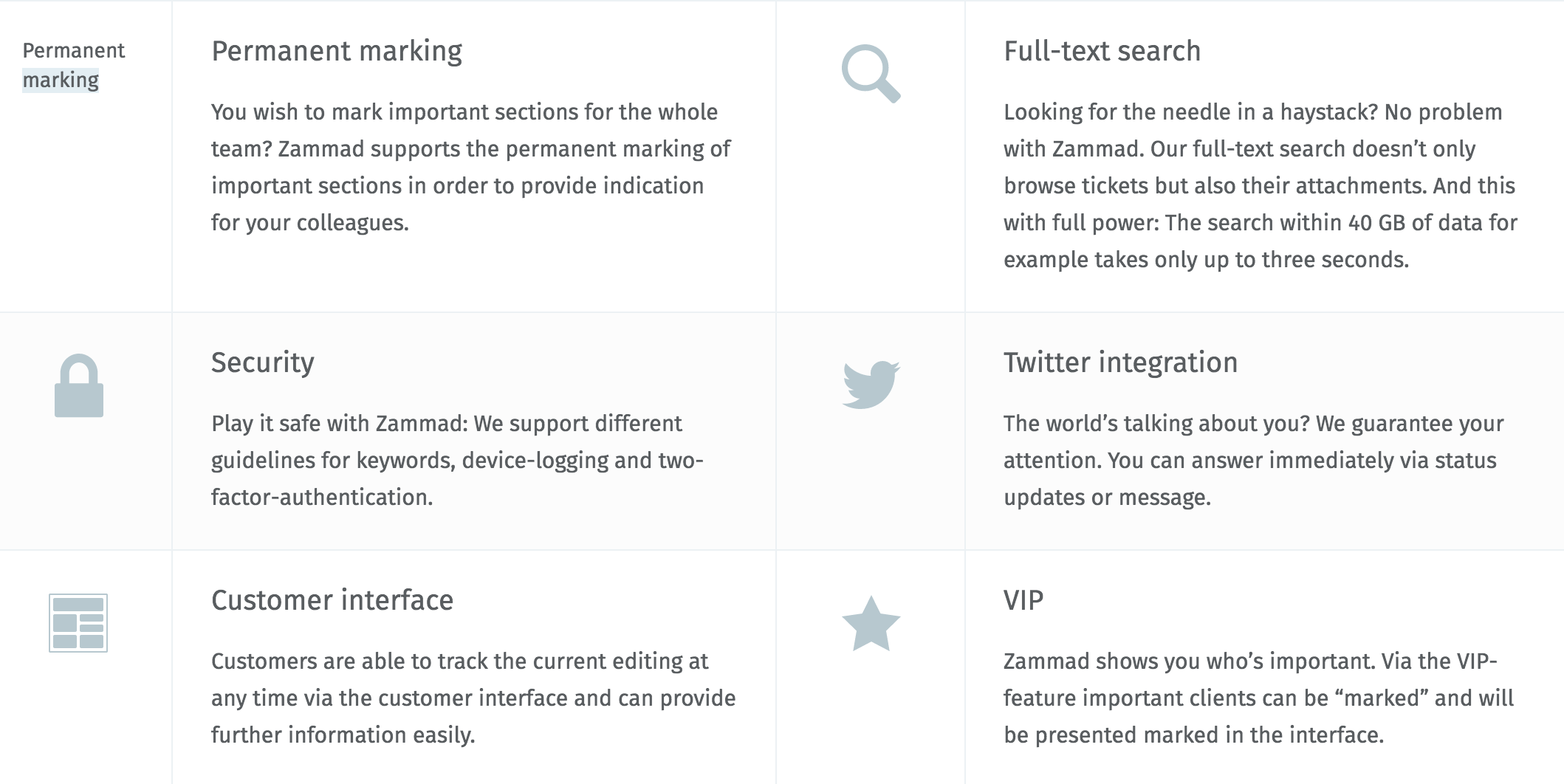Click the Twitter bird icon

click(871, 385)
